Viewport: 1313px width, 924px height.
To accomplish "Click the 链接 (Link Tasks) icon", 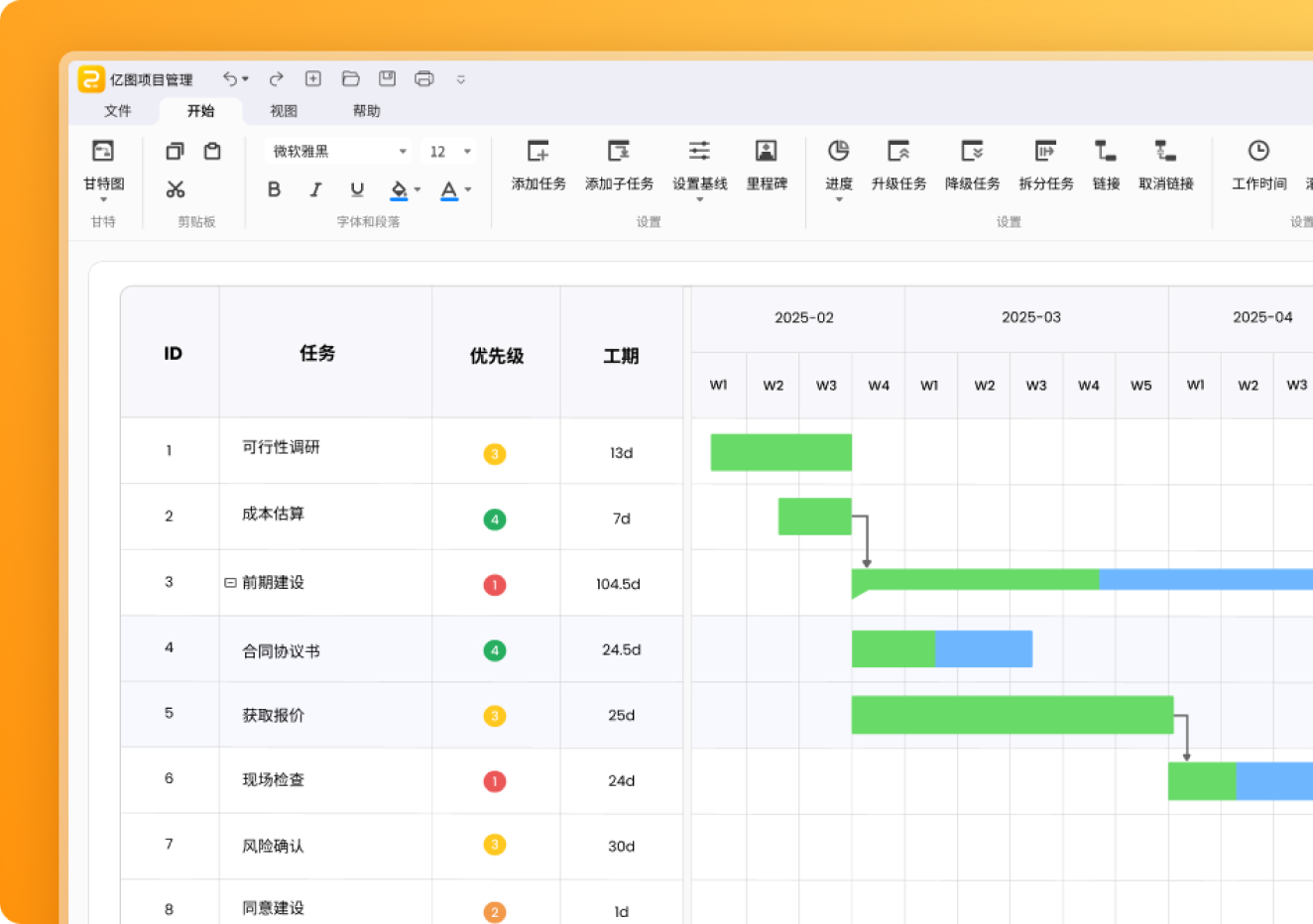I will (x=1106, y=152).
